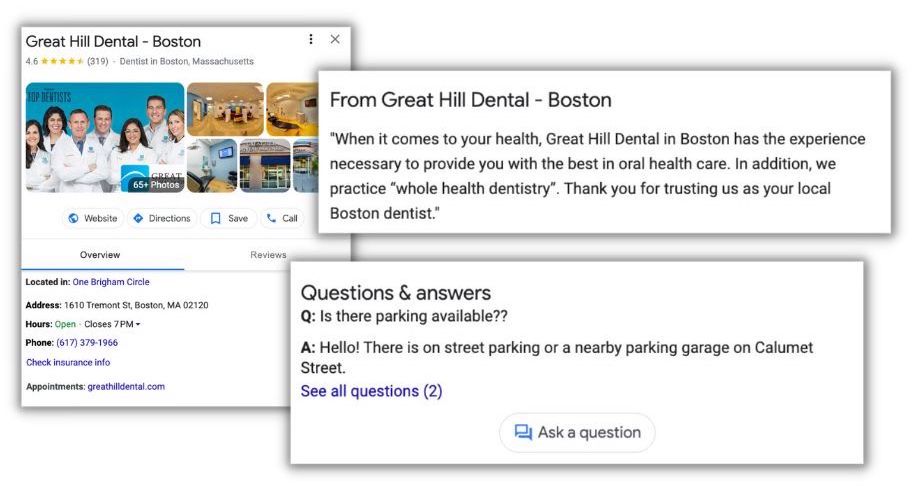Screen dimensions: 920x492
Task: Click the phone number (617) 379-1966
Action: 87,342
